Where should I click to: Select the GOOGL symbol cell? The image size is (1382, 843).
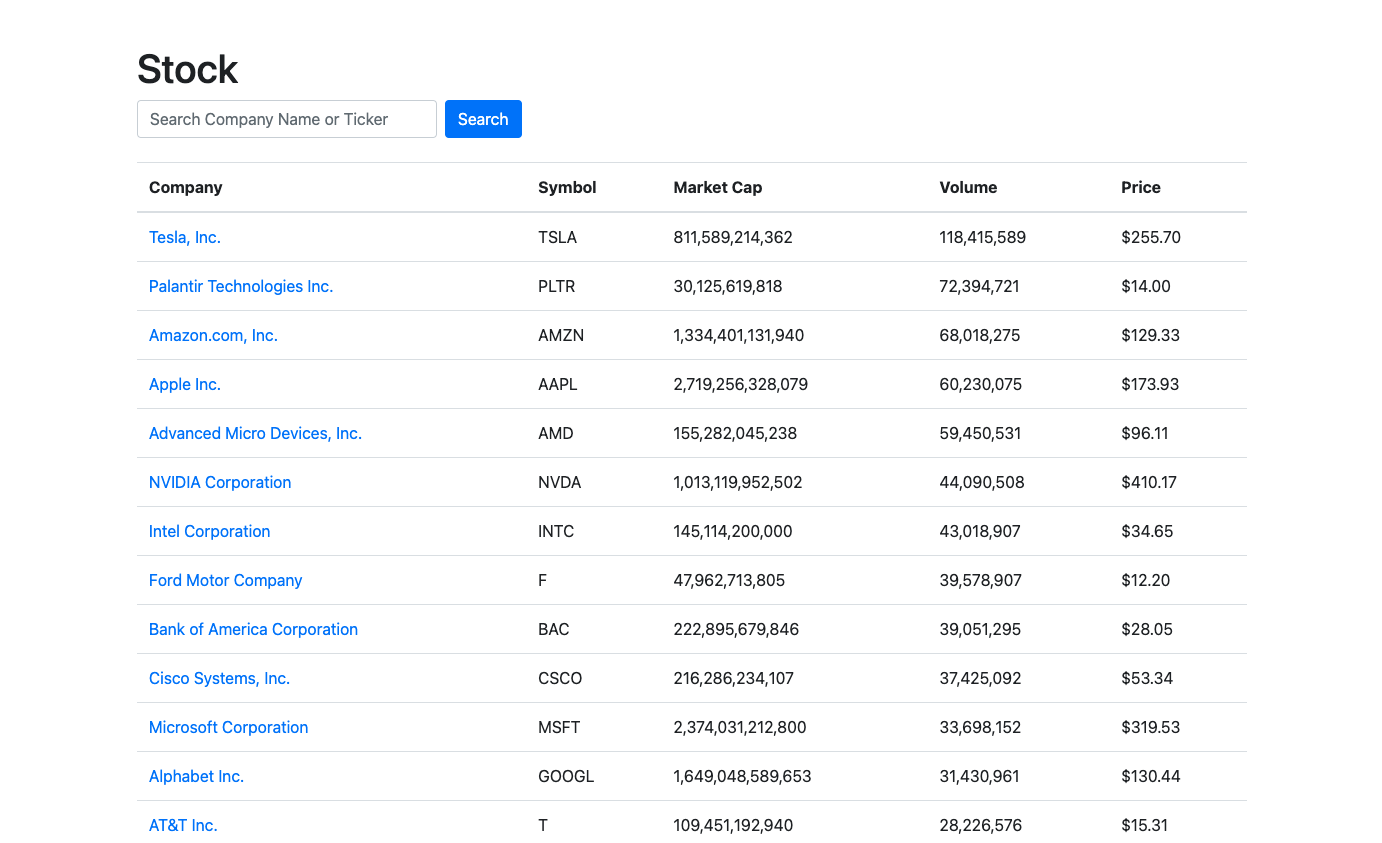tap(566, 776)
